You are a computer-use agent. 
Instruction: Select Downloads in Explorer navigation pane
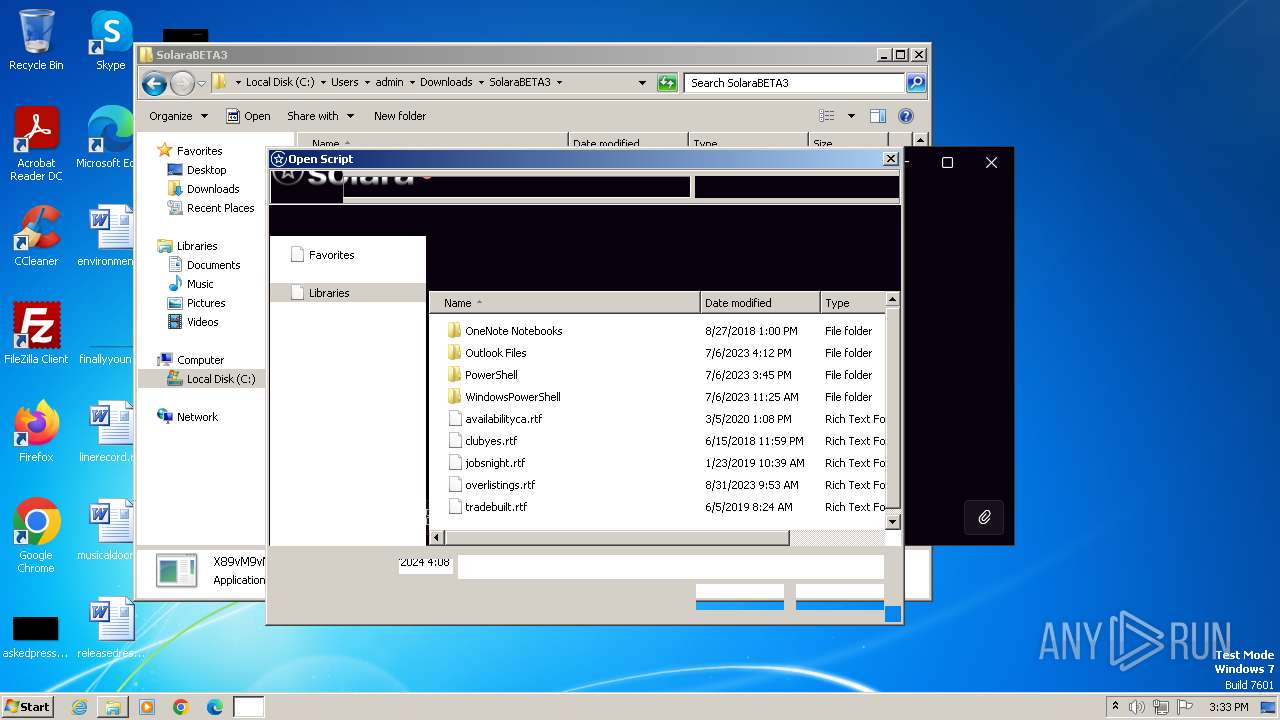213,189
